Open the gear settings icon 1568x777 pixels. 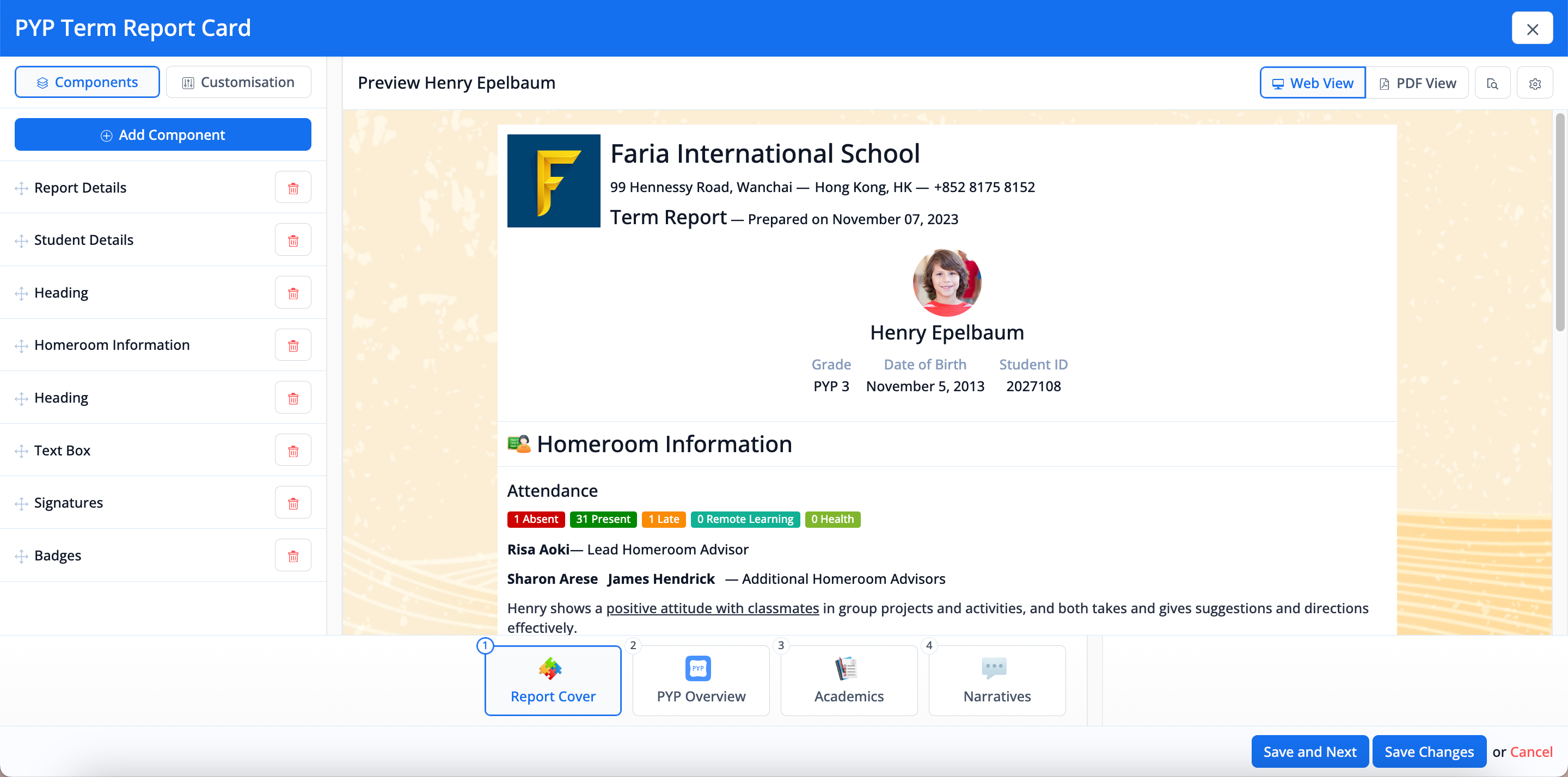[x=1535, y=83]
